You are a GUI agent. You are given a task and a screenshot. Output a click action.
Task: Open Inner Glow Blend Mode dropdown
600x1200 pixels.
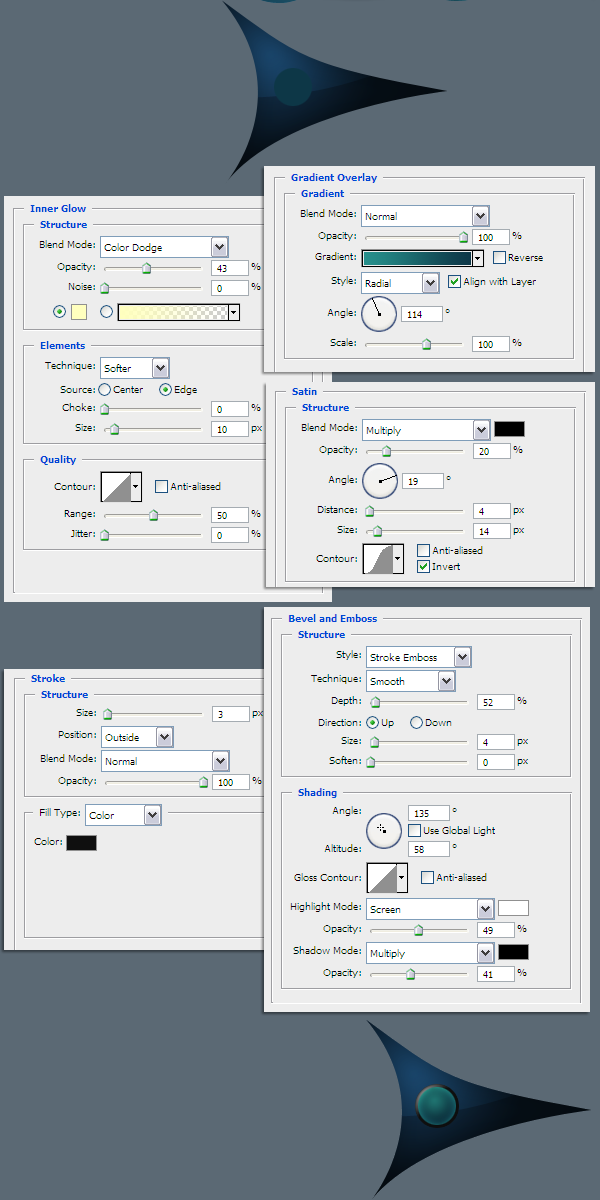(x=164, y=247)
